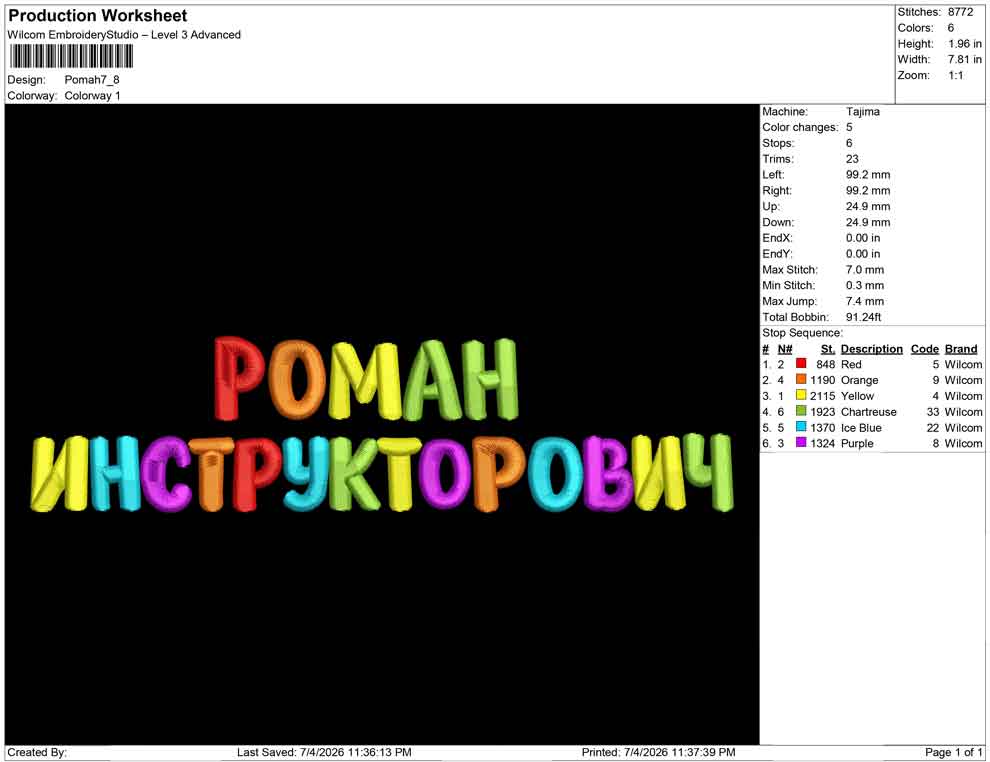Click the barcode under the worksheet title
The width and height of the screenshot is (990, 762).
71,56
